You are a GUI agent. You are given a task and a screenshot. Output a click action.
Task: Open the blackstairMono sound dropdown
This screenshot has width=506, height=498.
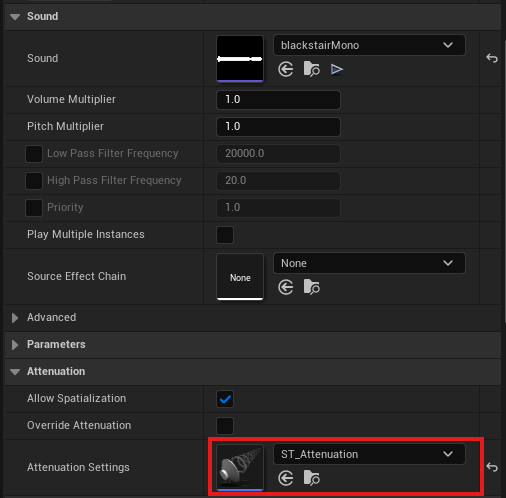coord(369,45)
